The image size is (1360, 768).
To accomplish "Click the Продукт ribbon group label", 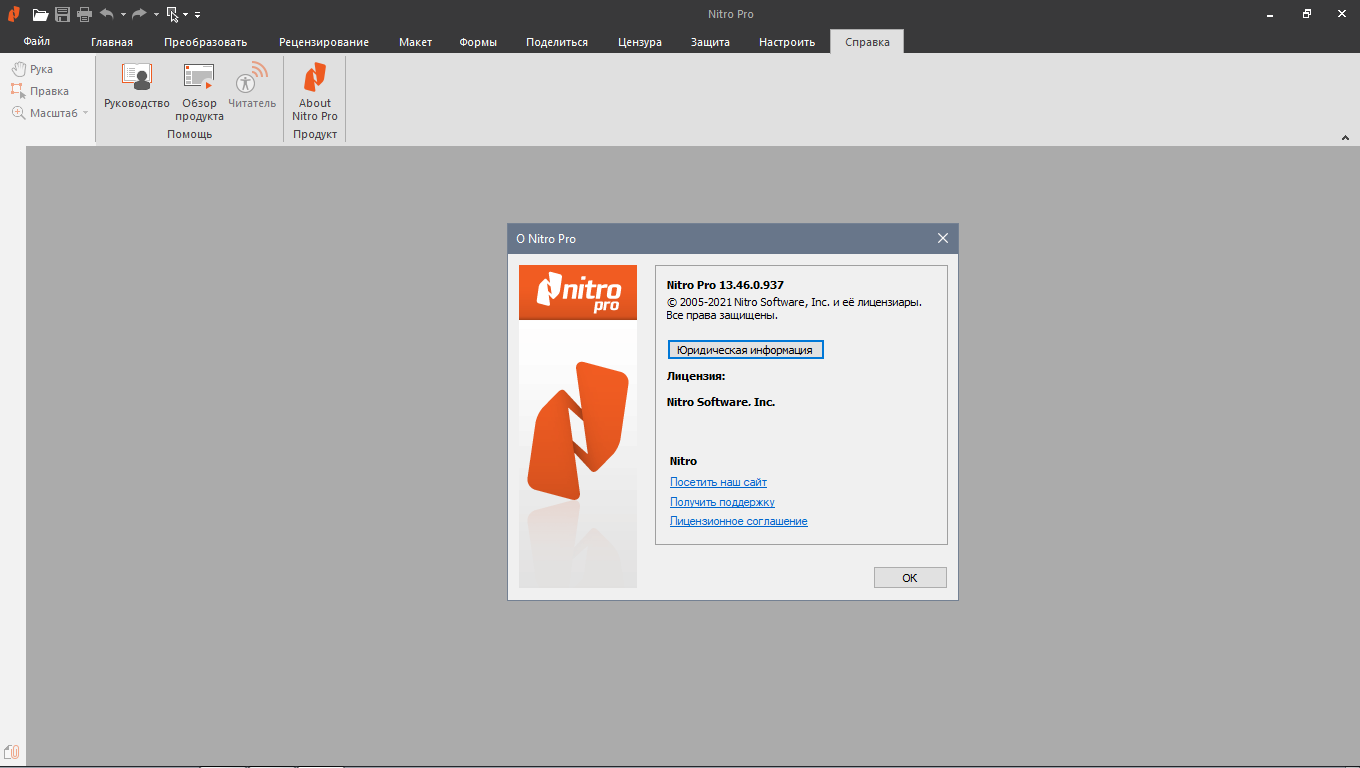I will coord(315,134).
